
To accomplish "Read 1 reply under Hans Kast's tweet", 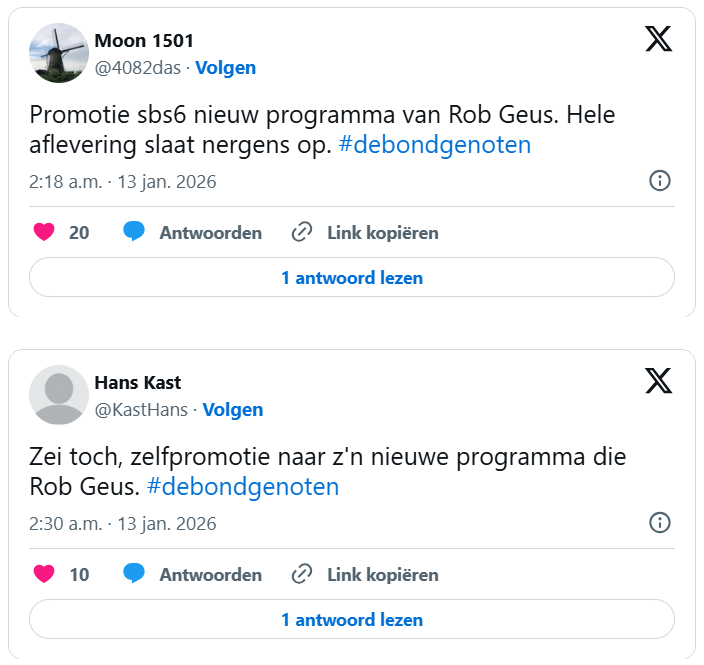I will click(x=352, y=620).
